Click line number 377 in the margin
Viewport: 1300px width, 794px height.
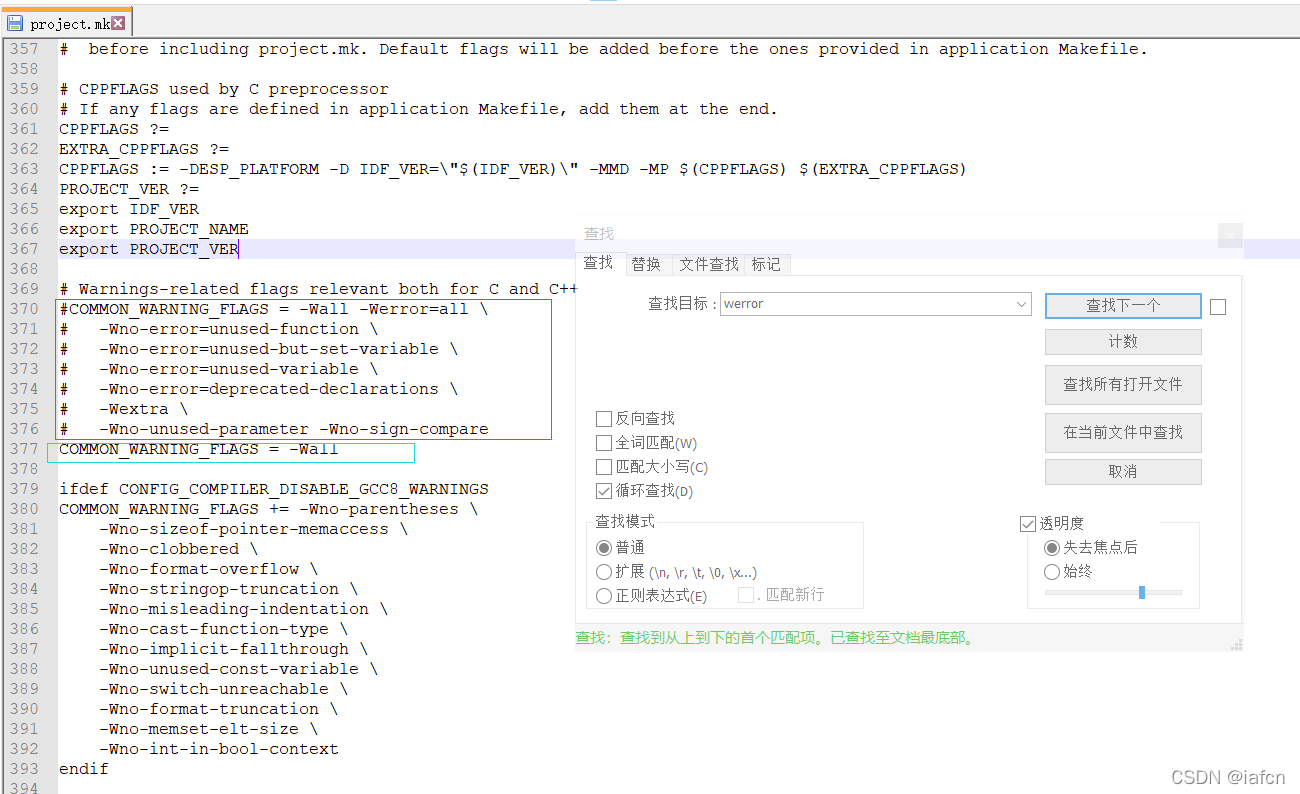click(x=24, y=449)
